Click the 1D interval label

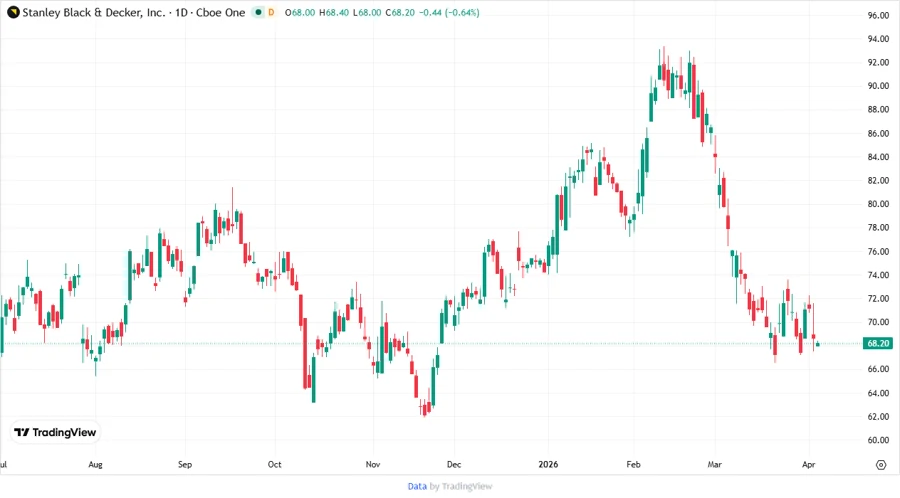[181, 12]
